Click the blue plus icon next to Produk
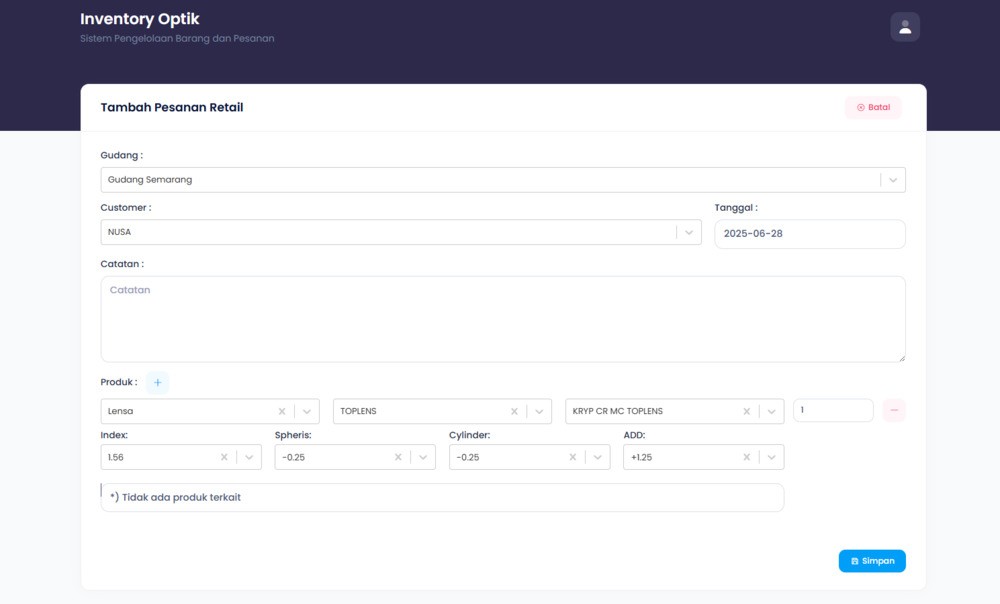The width and height of the screenshot is (1000, 604). tap(158, 383)
